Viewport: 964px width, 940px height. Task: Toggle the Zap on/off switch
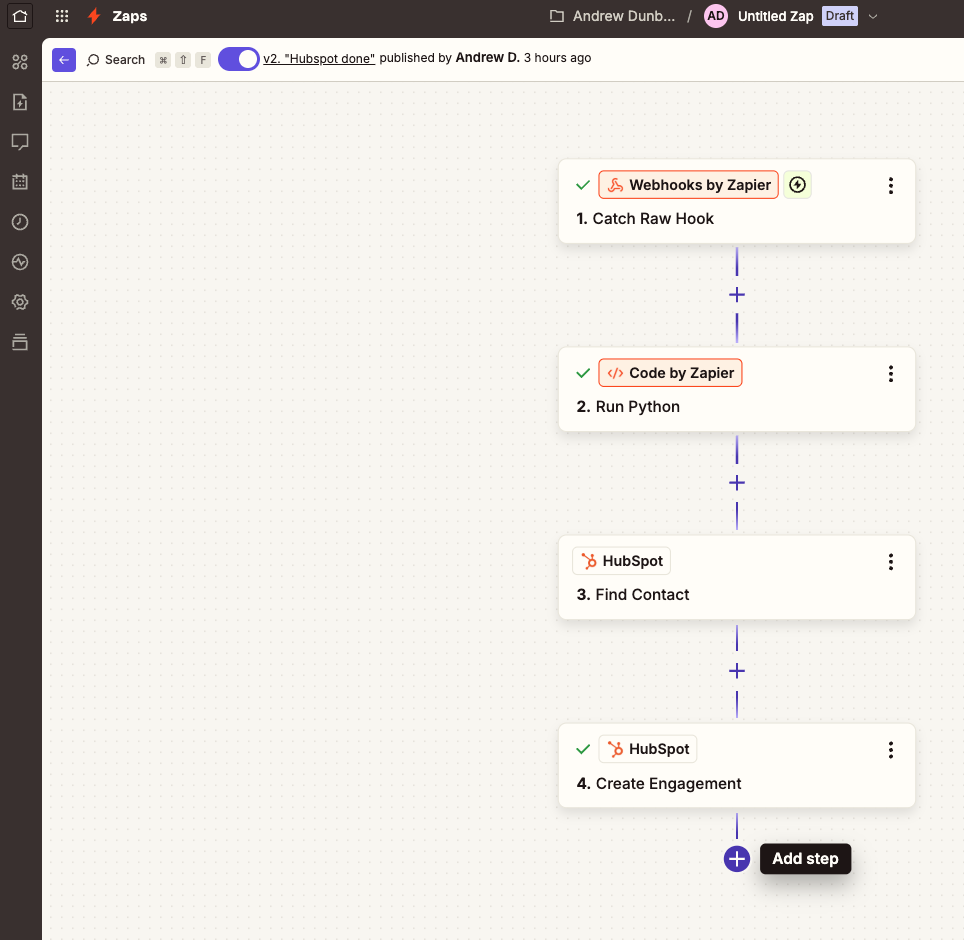pyautogui.click(x=239, y=59)
